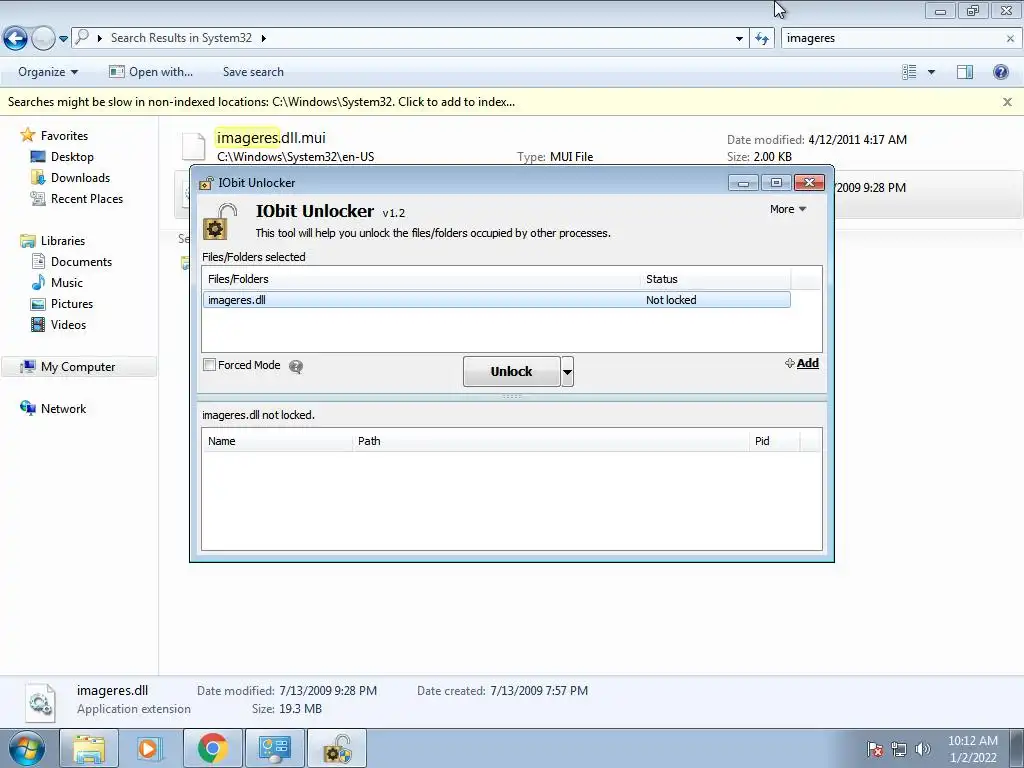
Task: Open the Unlock button dropdown arrow
Action: click(568, 372)
